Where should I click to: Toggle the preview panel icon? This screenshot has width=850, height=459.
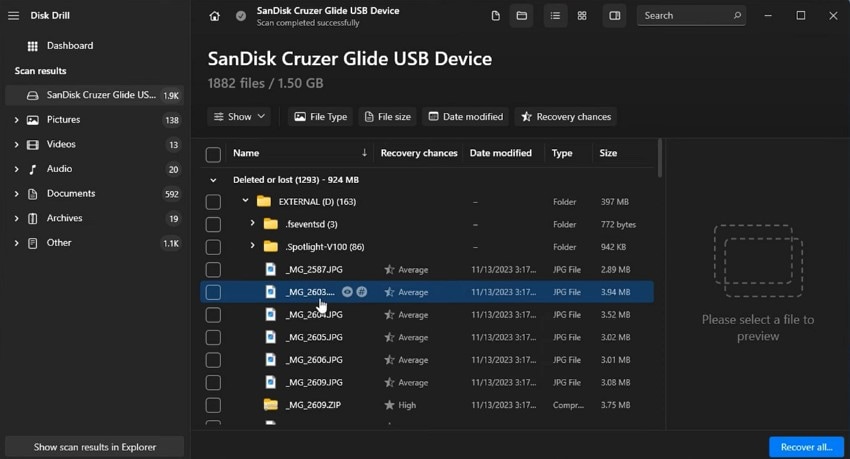pos(615,16)
